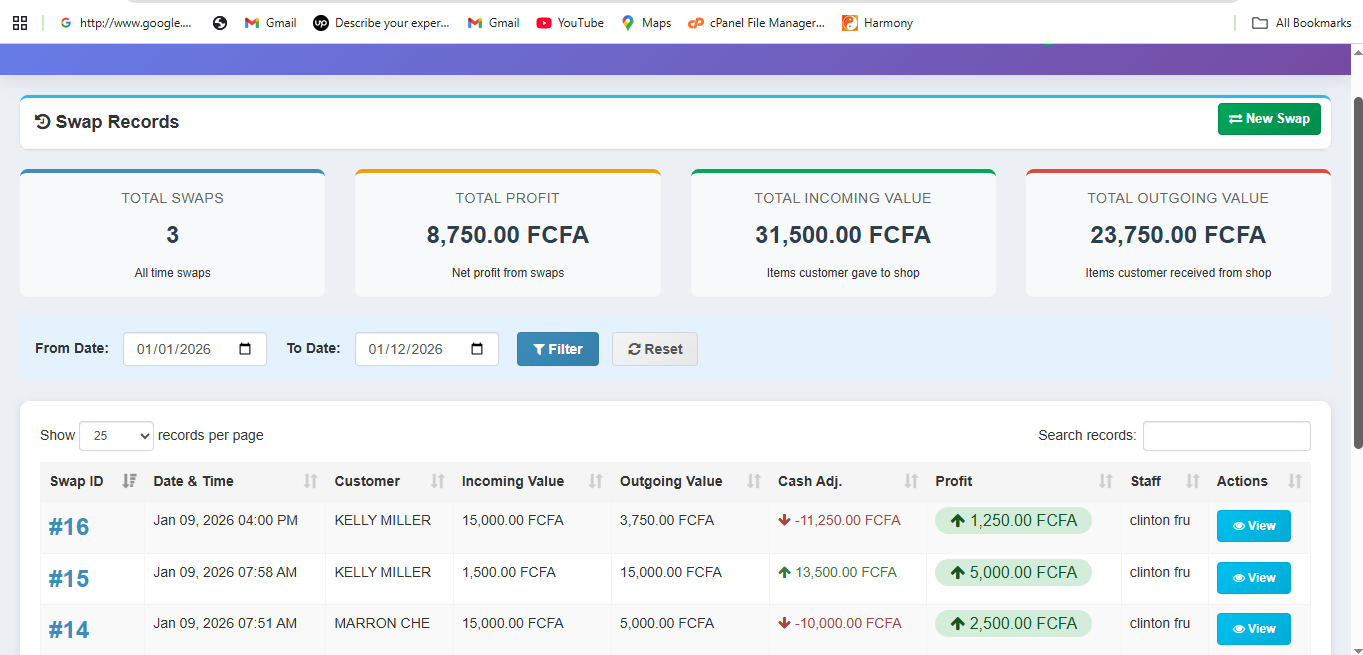Expand the Date & Time sort control

(x=308, y=481)
